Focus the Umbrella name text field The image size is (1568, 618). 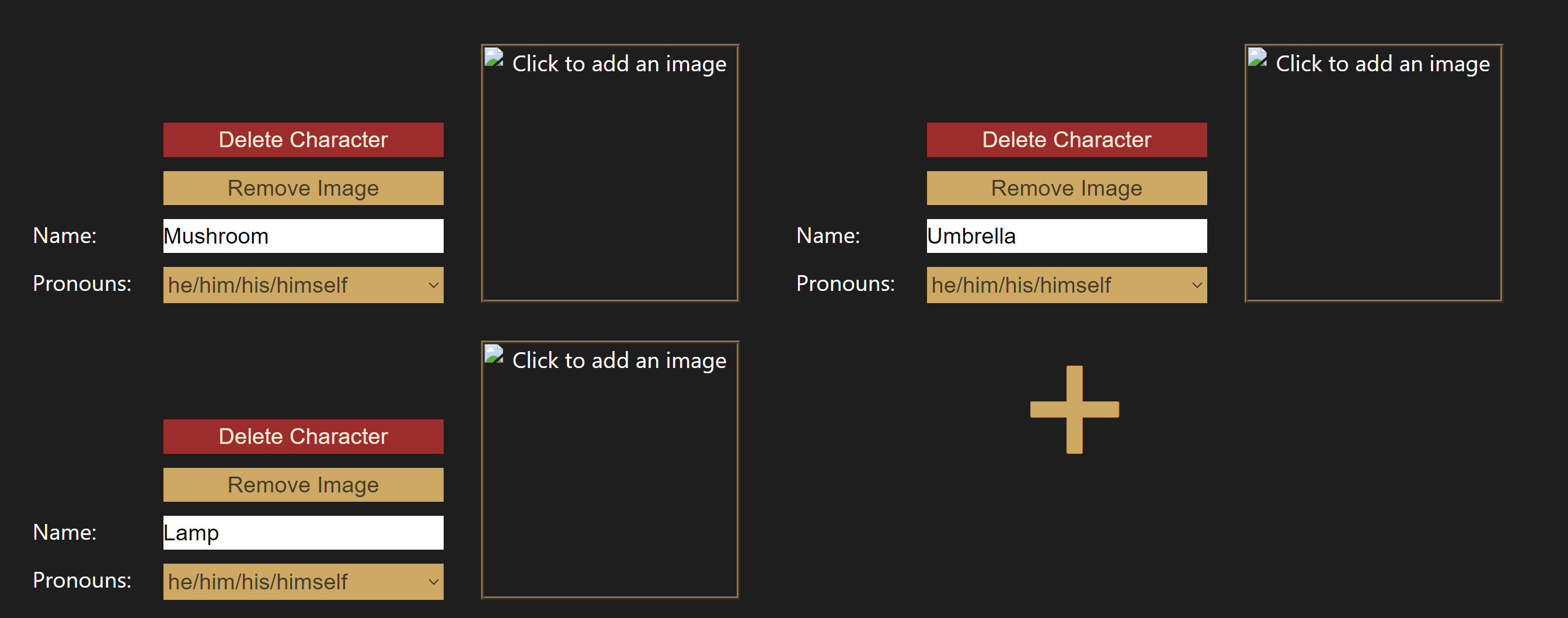[x=1066, y=236]
